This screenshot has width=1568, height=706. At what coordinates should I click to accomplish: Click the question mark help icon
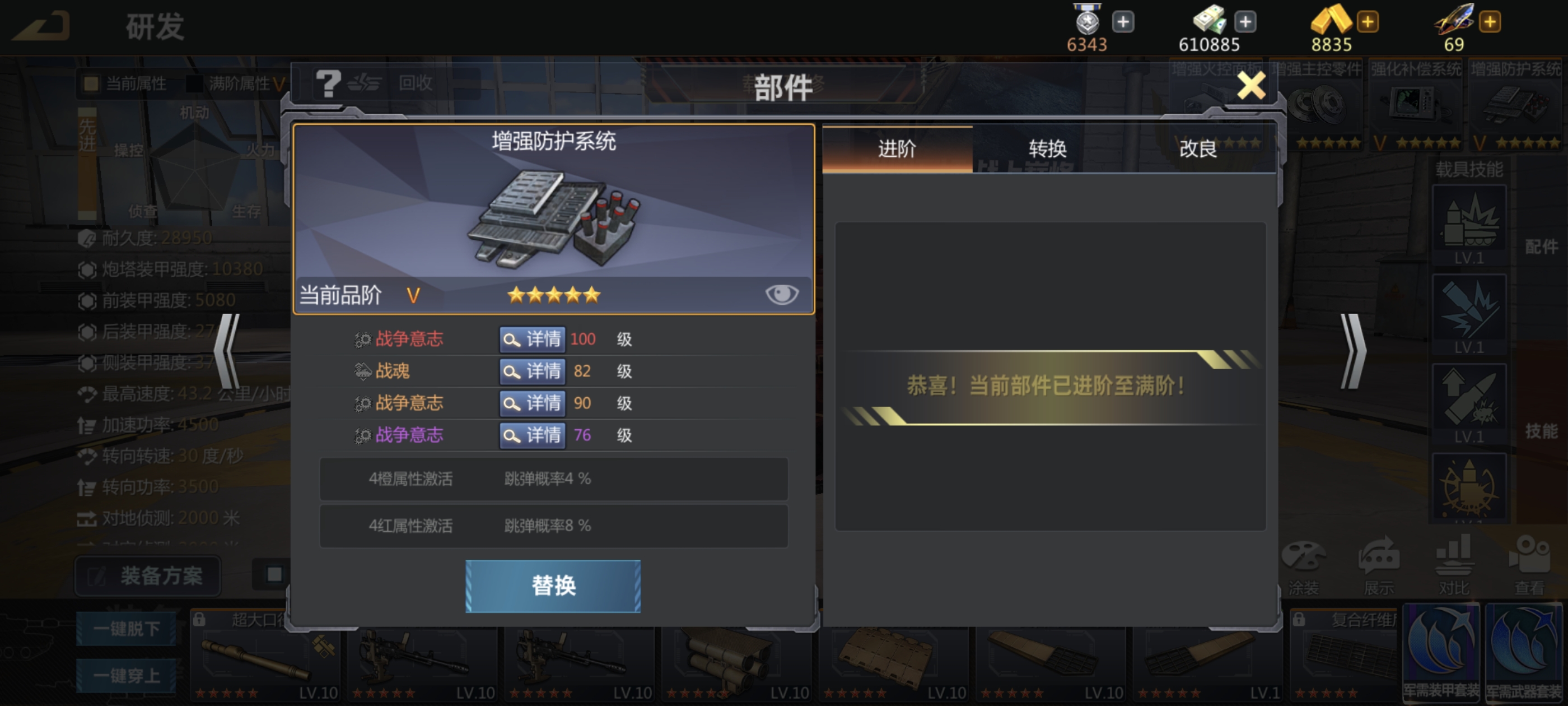click(328, 83)
